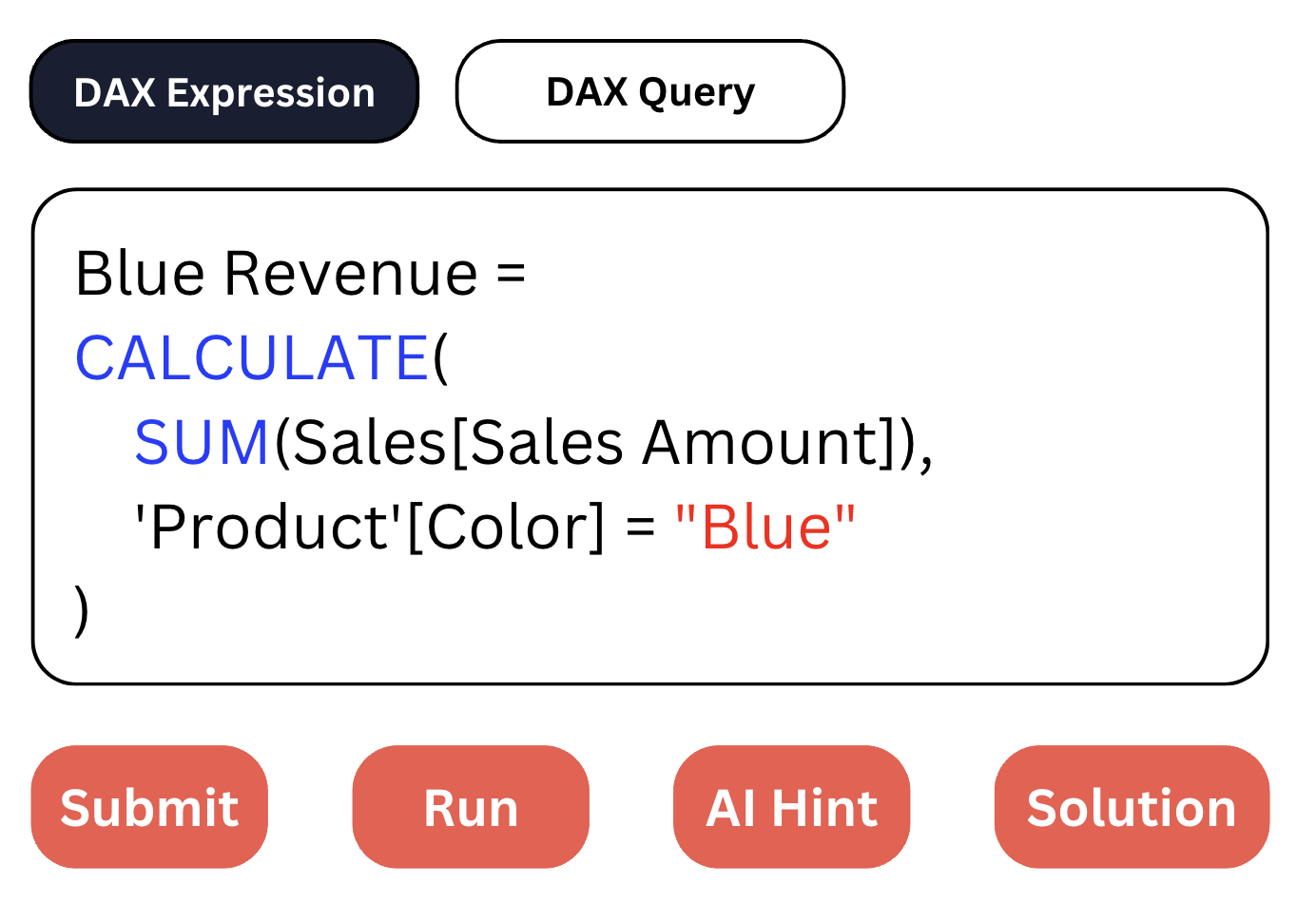Image resolution: width=1316 pixels, height=922 pixels.
Task: Place cursor on the CALCULATE keyword
Action: pos(252,358)
